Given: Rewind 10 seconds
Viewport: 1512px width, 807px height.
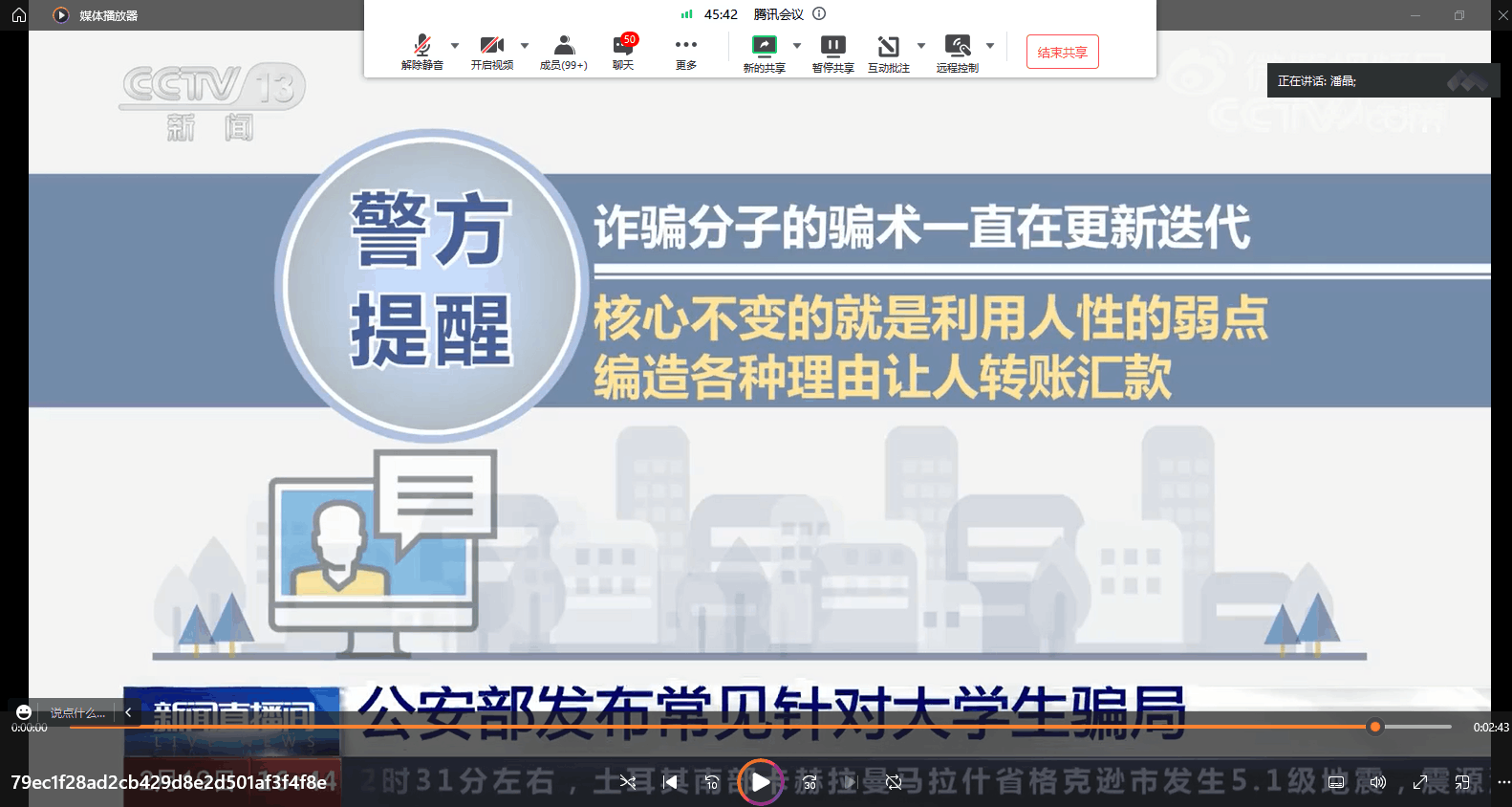Looking at the screenshot, I should (x=712, y=782).
